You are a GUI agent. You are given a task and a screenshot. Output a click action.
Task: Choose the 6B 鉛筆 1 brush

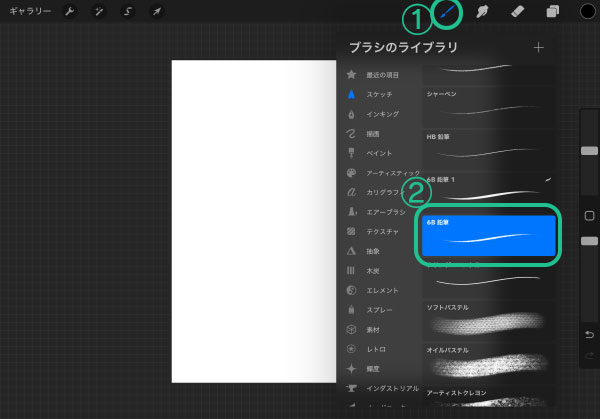coord(488,191)
